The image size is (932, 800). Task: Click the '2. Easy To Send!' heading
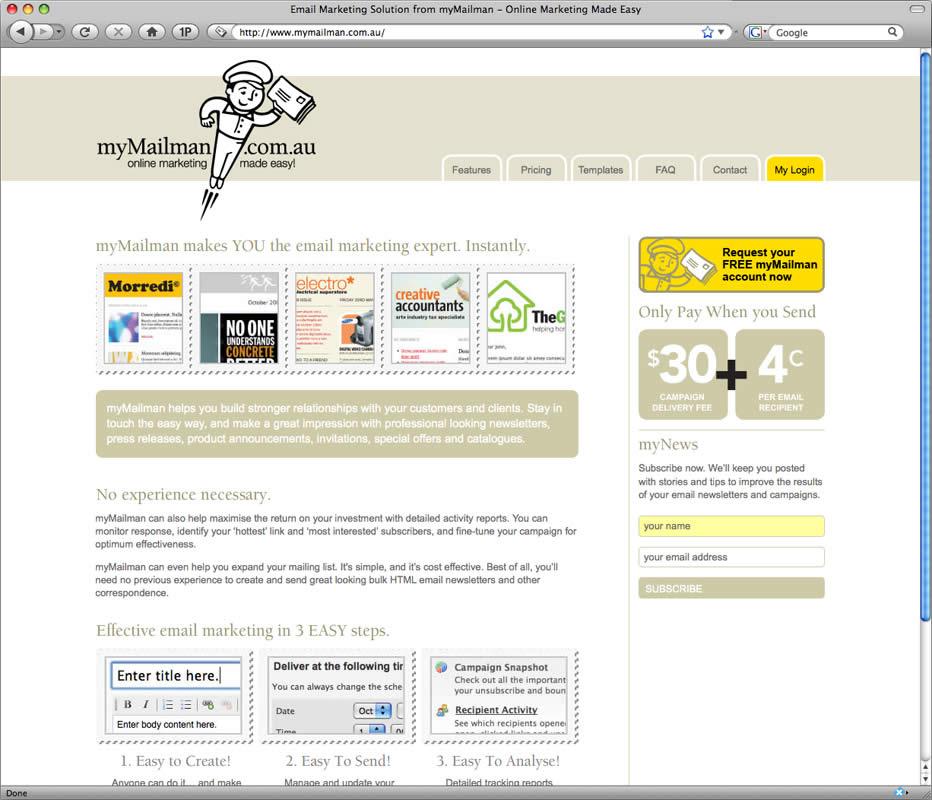tap(338, 761)
